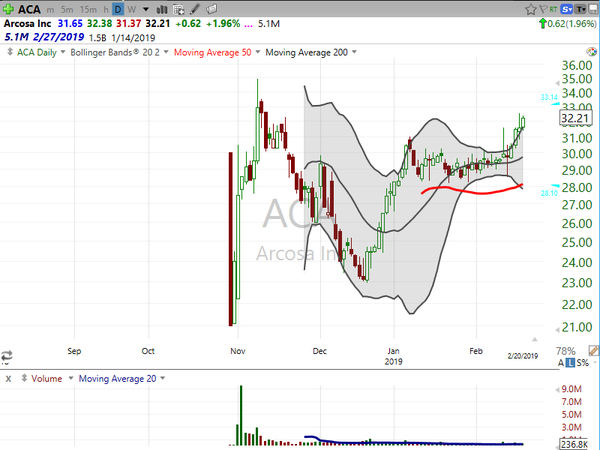Image resolution: width=600 pixels, height=450 pixels.
Task: Click the 32.21 current price label
Action: coord(575,118)
